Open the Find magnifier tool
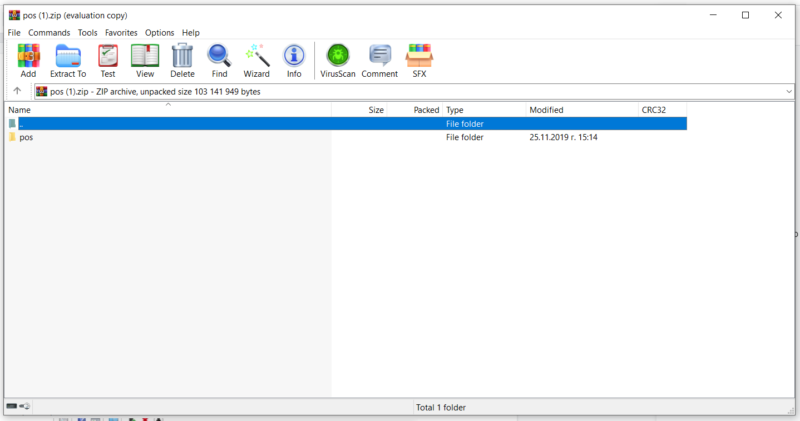Image resolution: width=800 pixels, height=421 pixels. click(x=219, y=60)
